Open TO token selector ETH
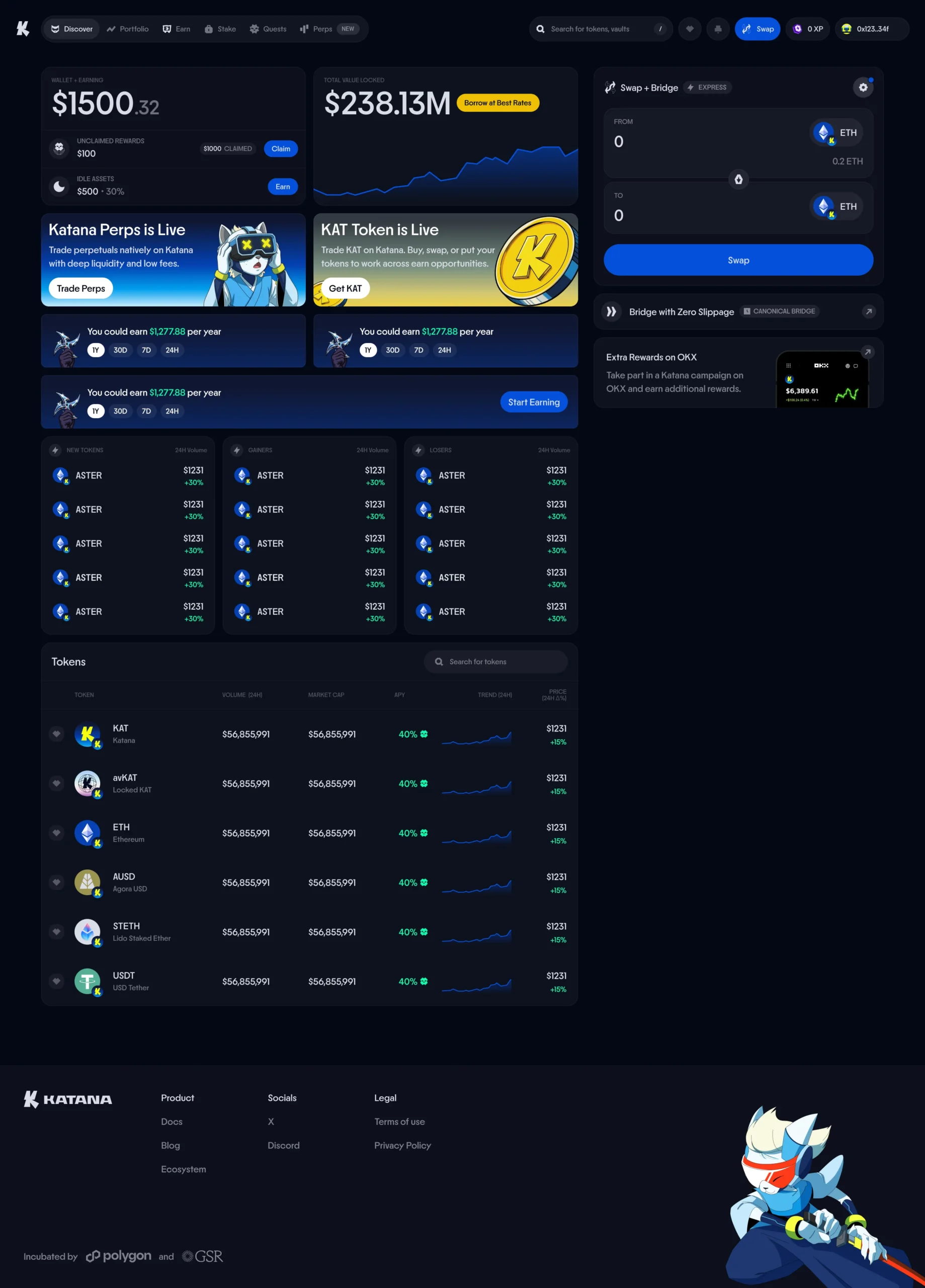 (836, 206)
